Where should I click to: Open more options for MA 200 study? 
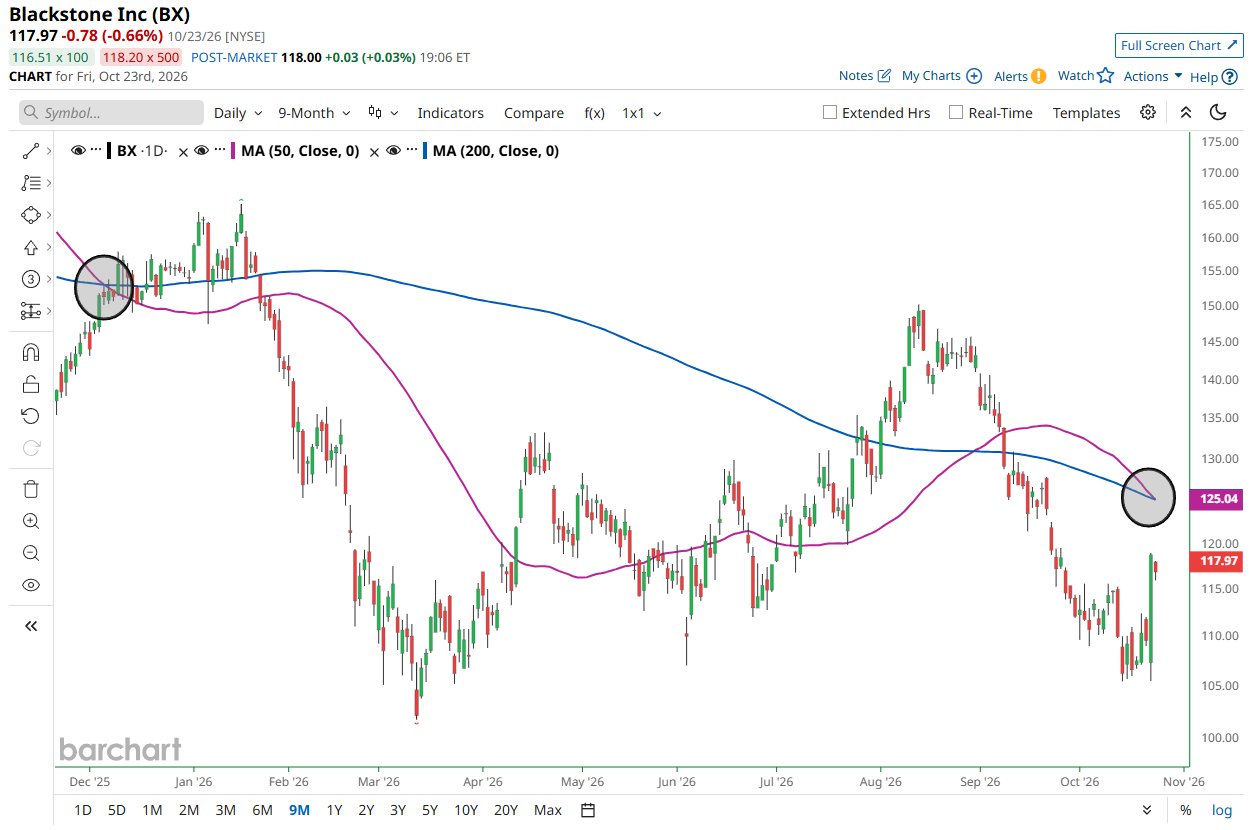pyautogui.click(x=411, y=150)
